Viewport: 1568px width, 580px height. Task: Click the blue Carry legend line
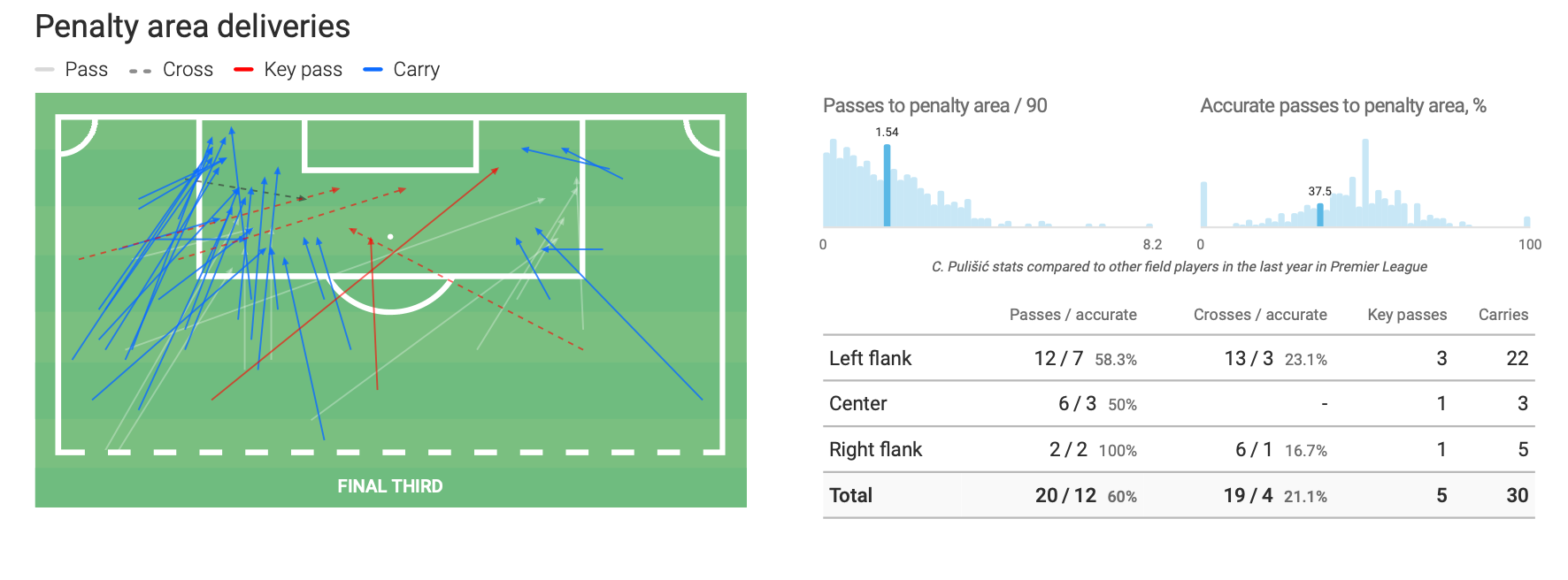[x=373, y=70]
